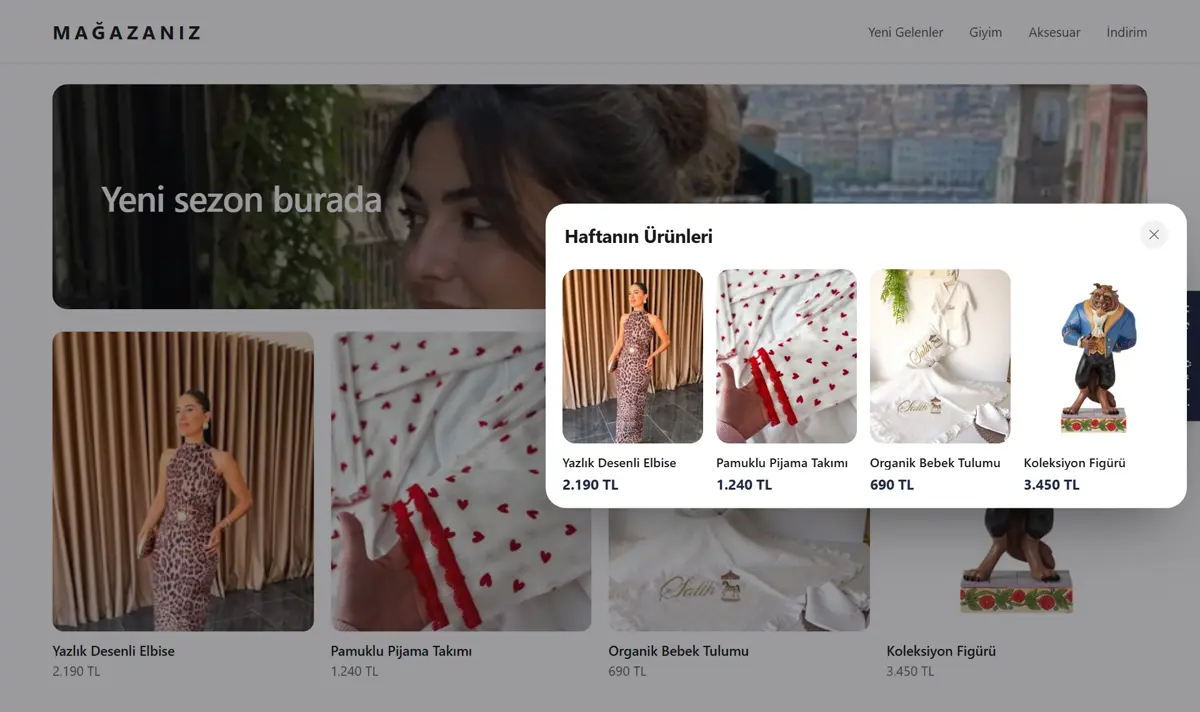
Task: Click the grey 690 TL price in page grid
Action: tap(628, 671)
